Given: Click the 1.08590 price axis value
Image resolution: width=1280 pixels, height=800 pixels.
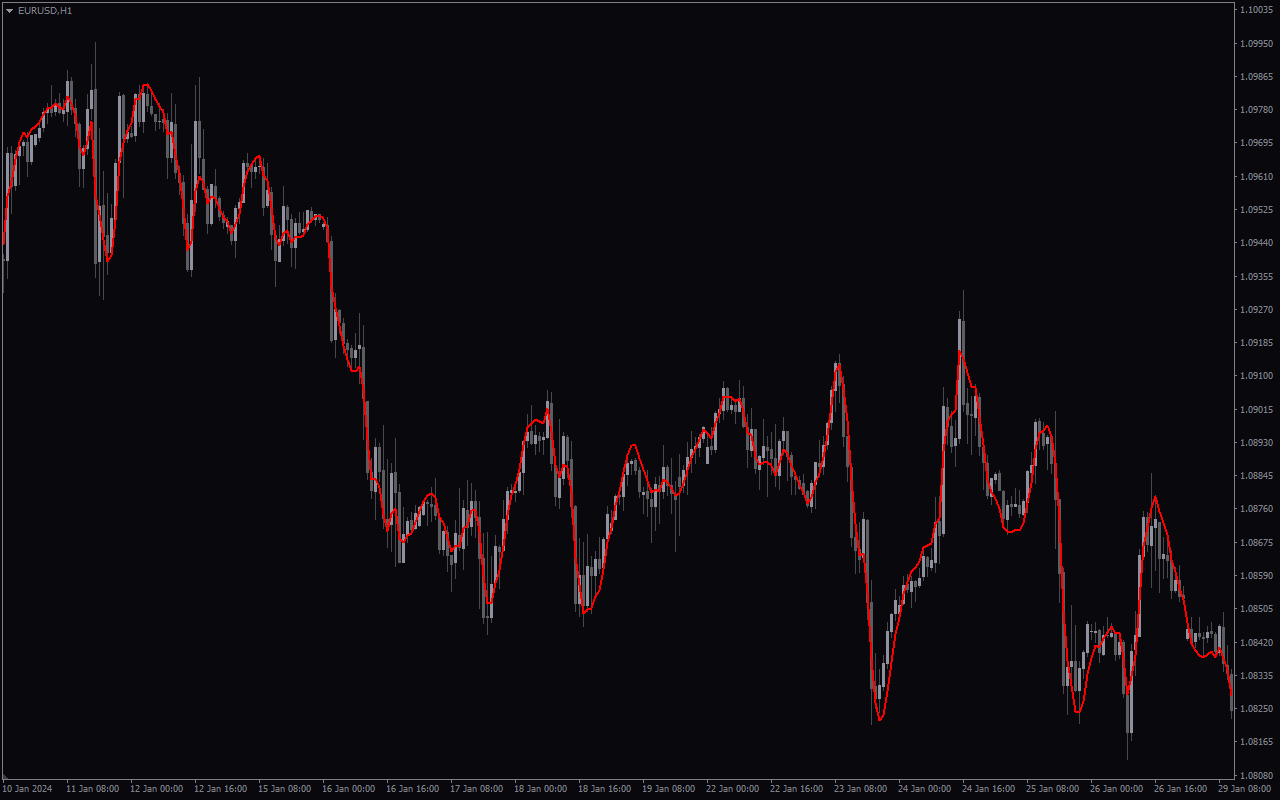Looking at the screenshot, I should click(x=1256, y=575).
